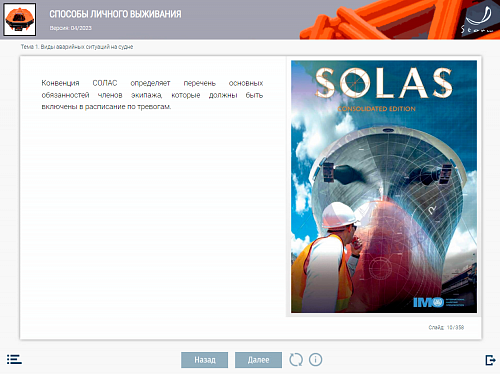Click the large SOLAS title on cover
This screenshot has width=500, height=374.
point(384,83)
